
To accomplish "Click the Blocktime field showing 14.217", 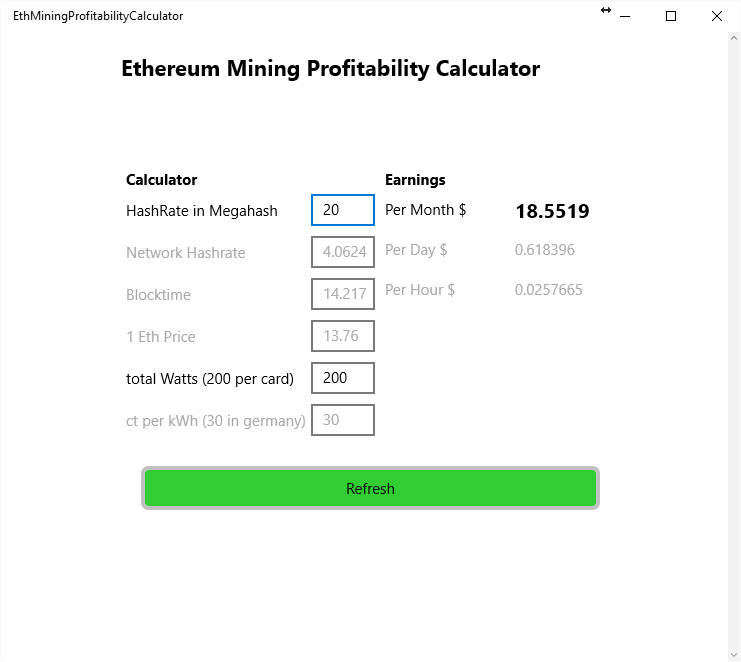I will (x=343, y=294).
